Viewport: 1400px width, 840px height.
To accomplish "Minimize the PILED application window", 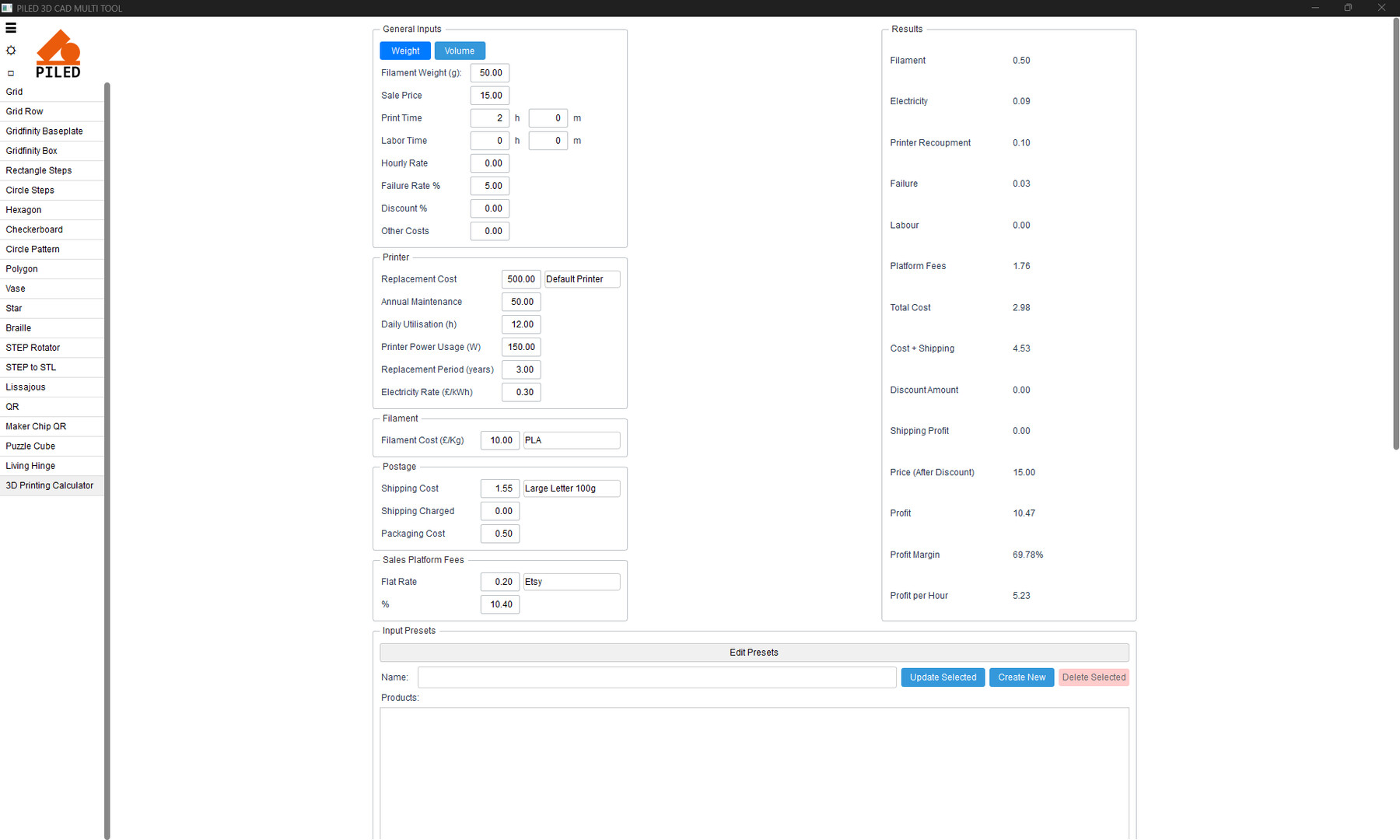I will pyautogui.click(x=1315, y=8).
